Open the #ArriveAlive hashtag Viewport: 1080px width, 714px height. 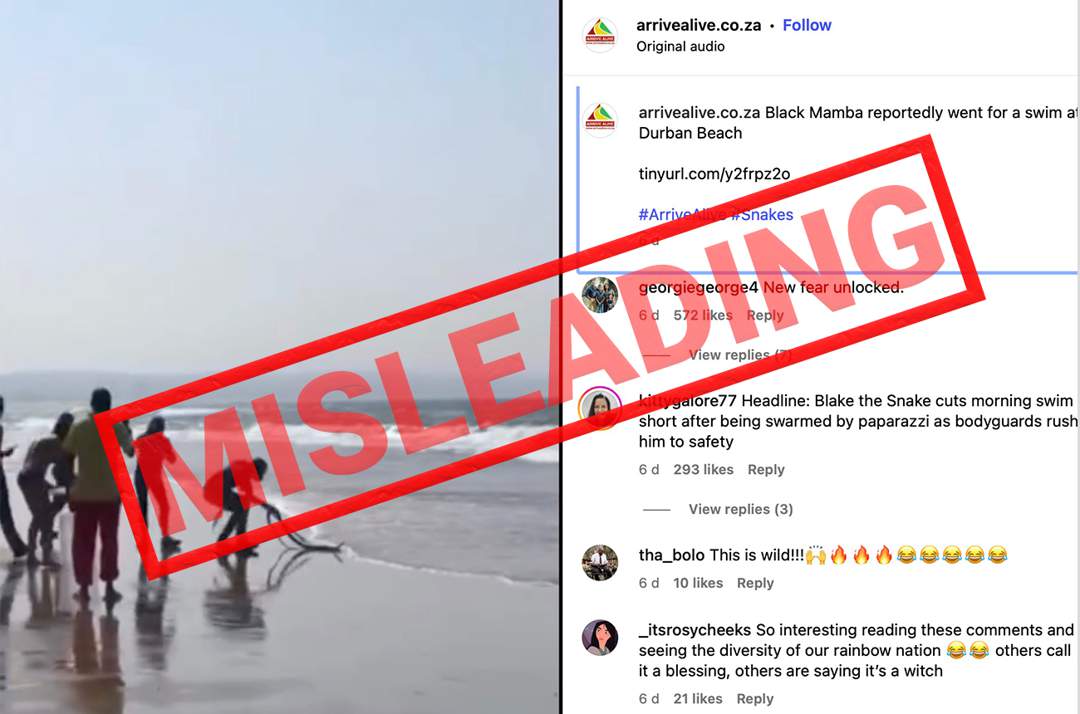click(683, 215)
